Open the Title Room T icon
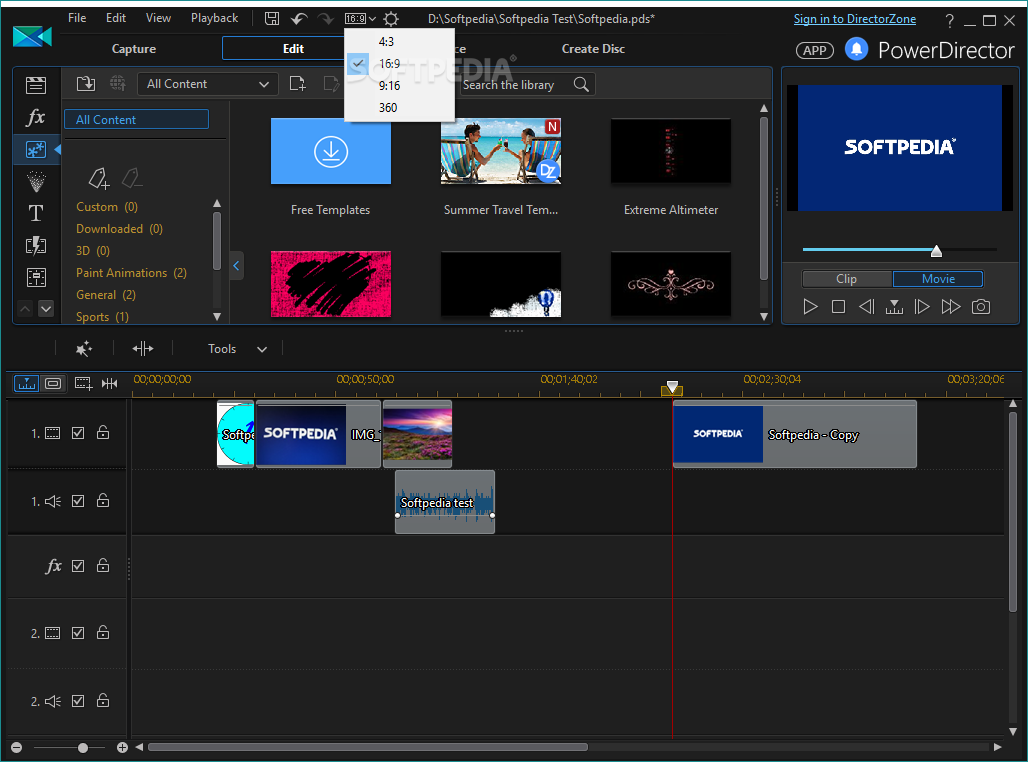 point(35,213)
